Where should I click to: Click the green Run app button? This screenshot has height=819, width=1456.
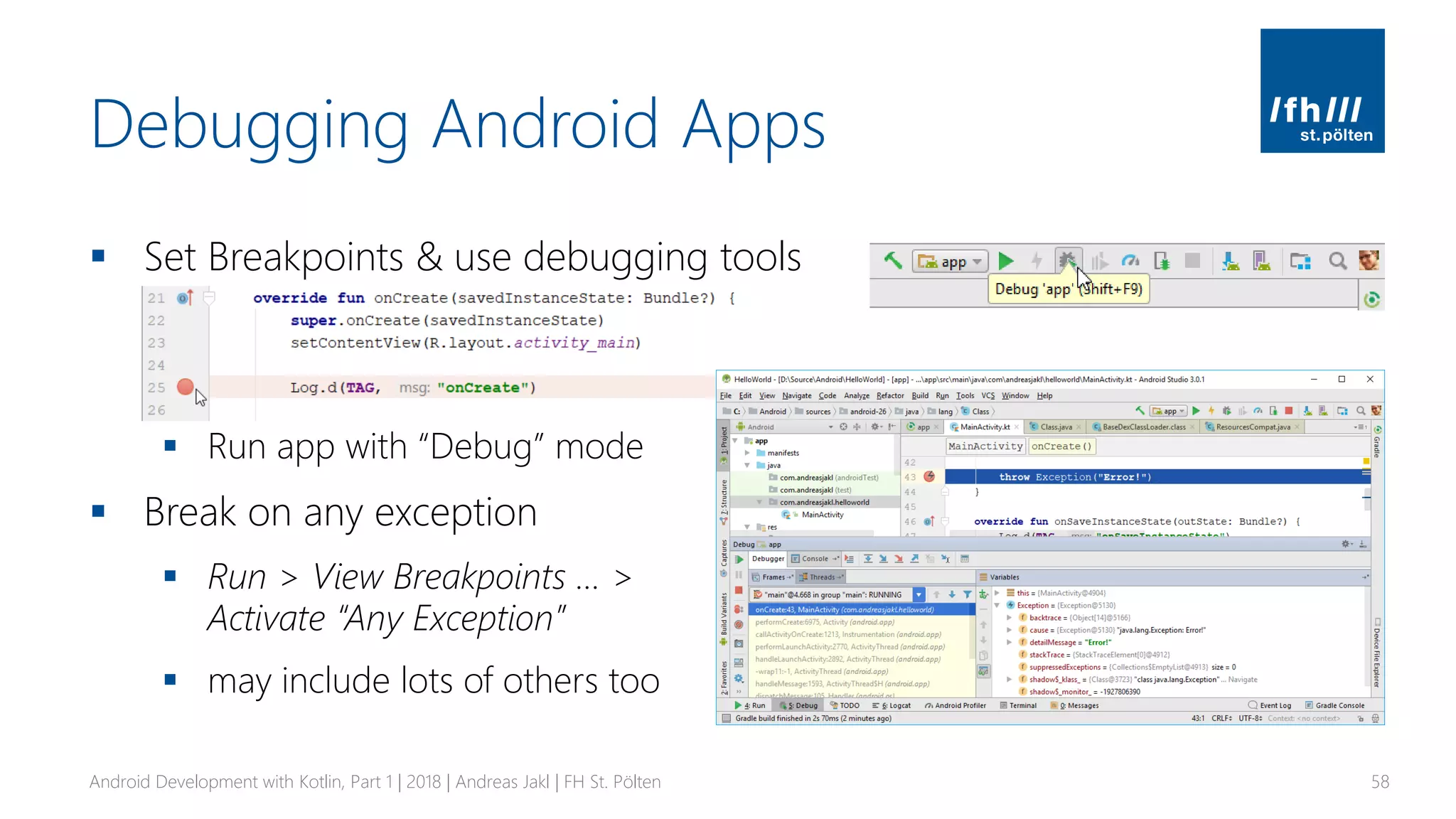click(1005, 261)
